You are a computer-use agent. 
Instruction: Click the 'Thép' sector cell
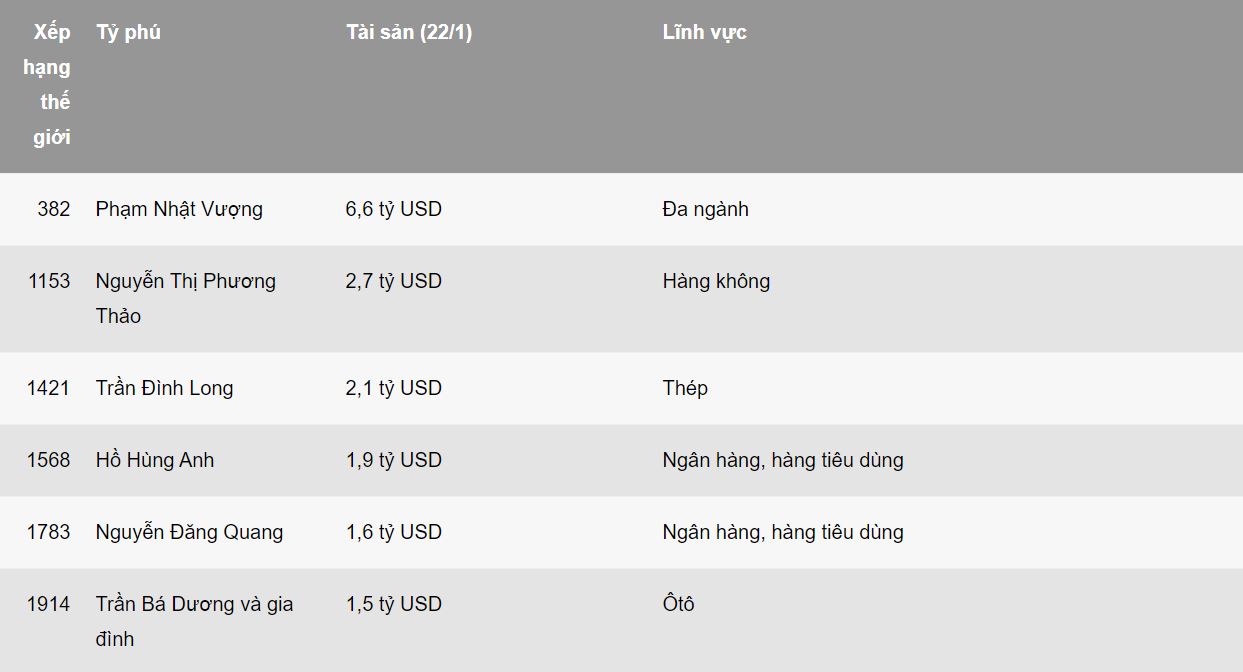coord(685,388)
